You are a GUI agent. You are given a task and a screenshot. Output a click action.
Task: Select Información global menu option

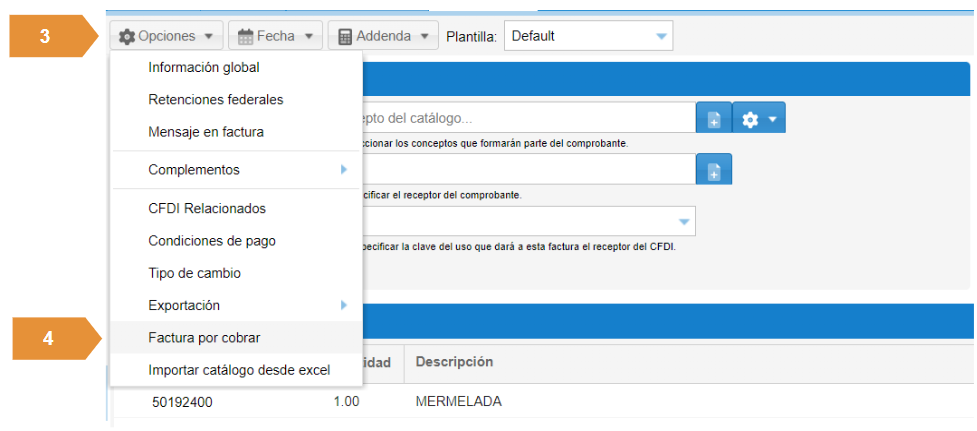pyautogui.click(x=204, y=68)
